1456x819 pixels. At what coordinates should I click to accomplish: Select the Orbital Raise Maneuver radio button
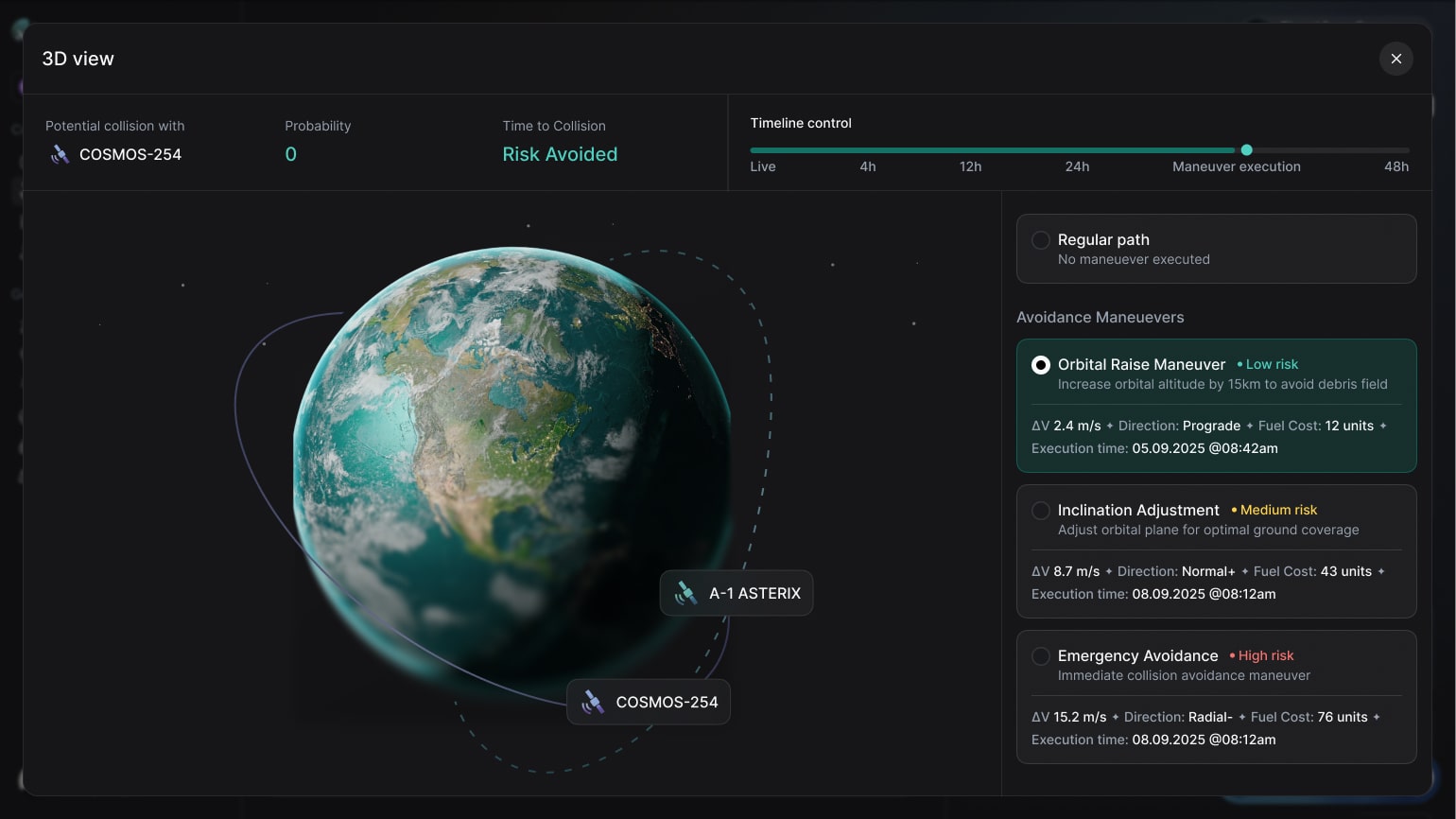[1041, 364]
